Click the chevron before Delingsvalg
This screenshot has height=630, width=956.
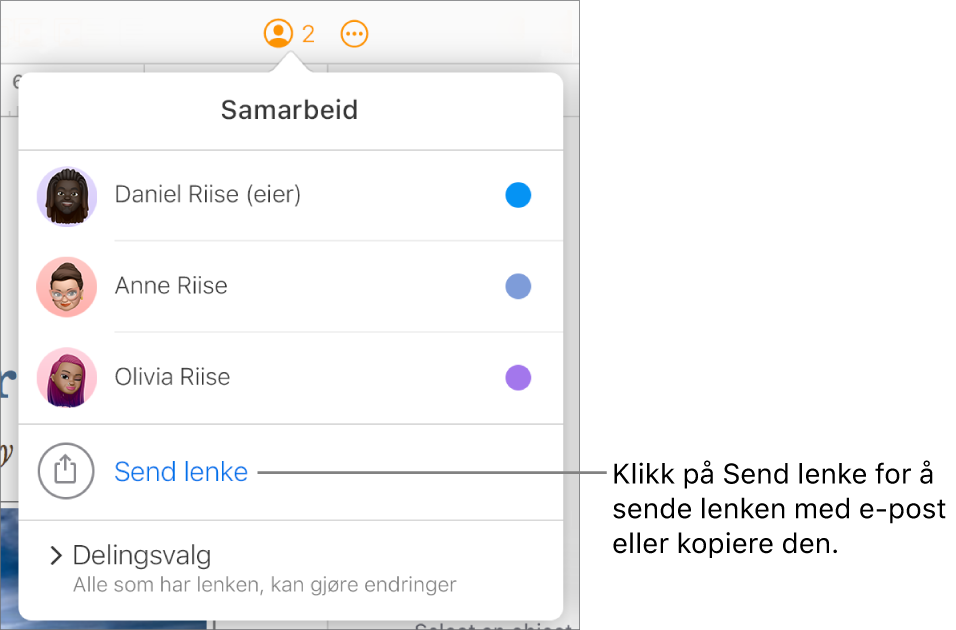55,555
